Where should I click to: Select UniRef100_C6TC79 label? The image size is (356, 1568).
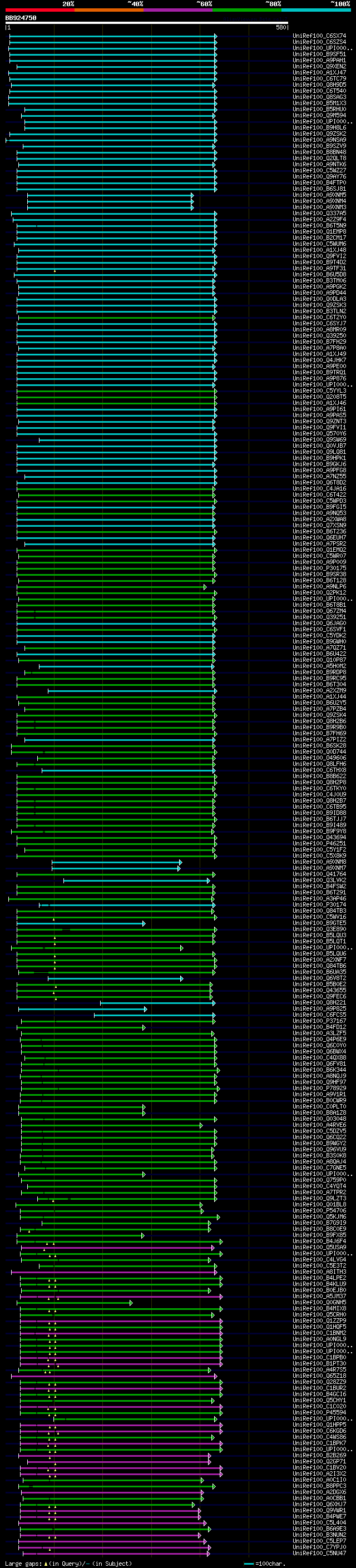(x=319, y=78)
